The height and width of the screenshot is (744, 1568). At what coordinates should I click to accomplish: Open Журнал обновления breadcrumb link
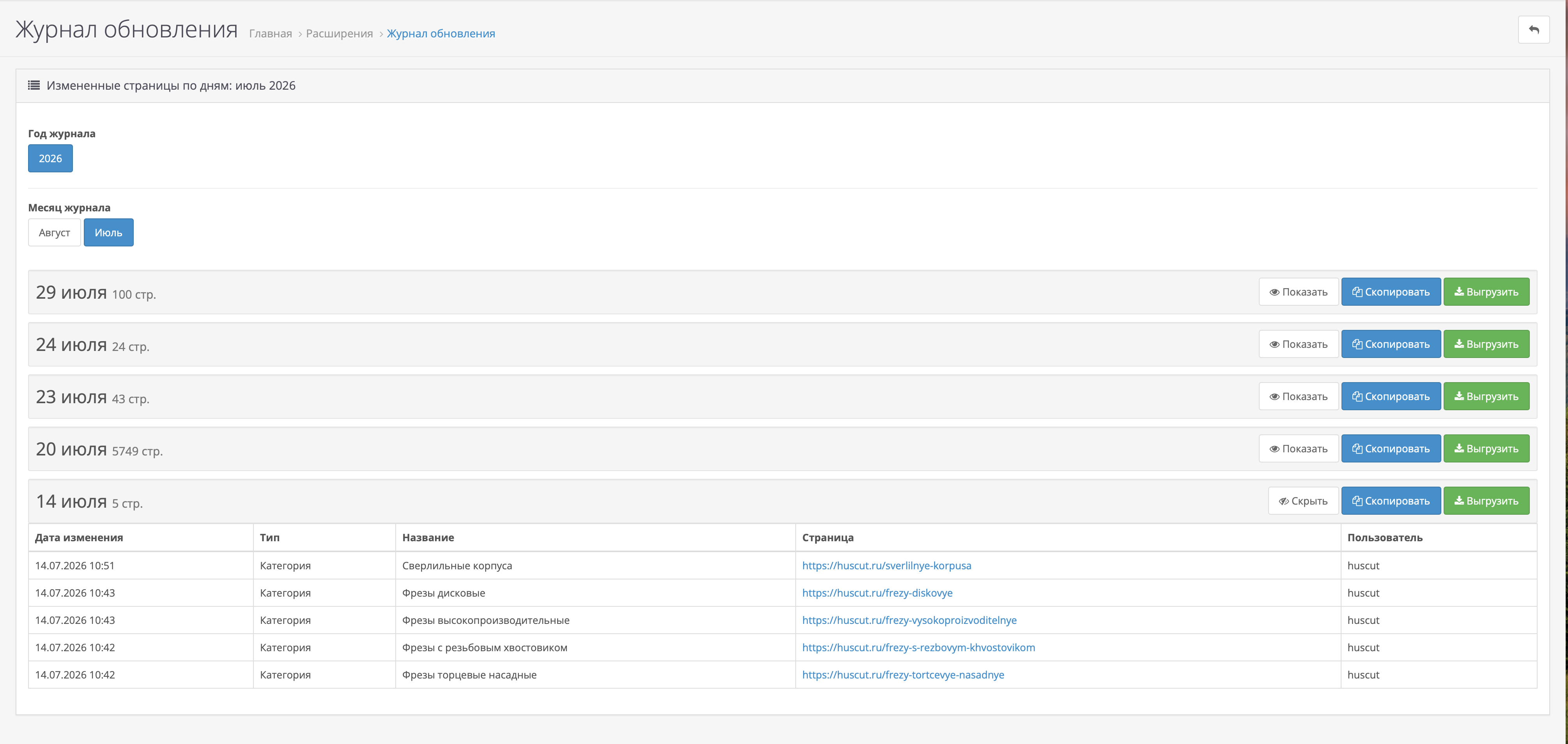pyautogui.click(x=441, y=34)
